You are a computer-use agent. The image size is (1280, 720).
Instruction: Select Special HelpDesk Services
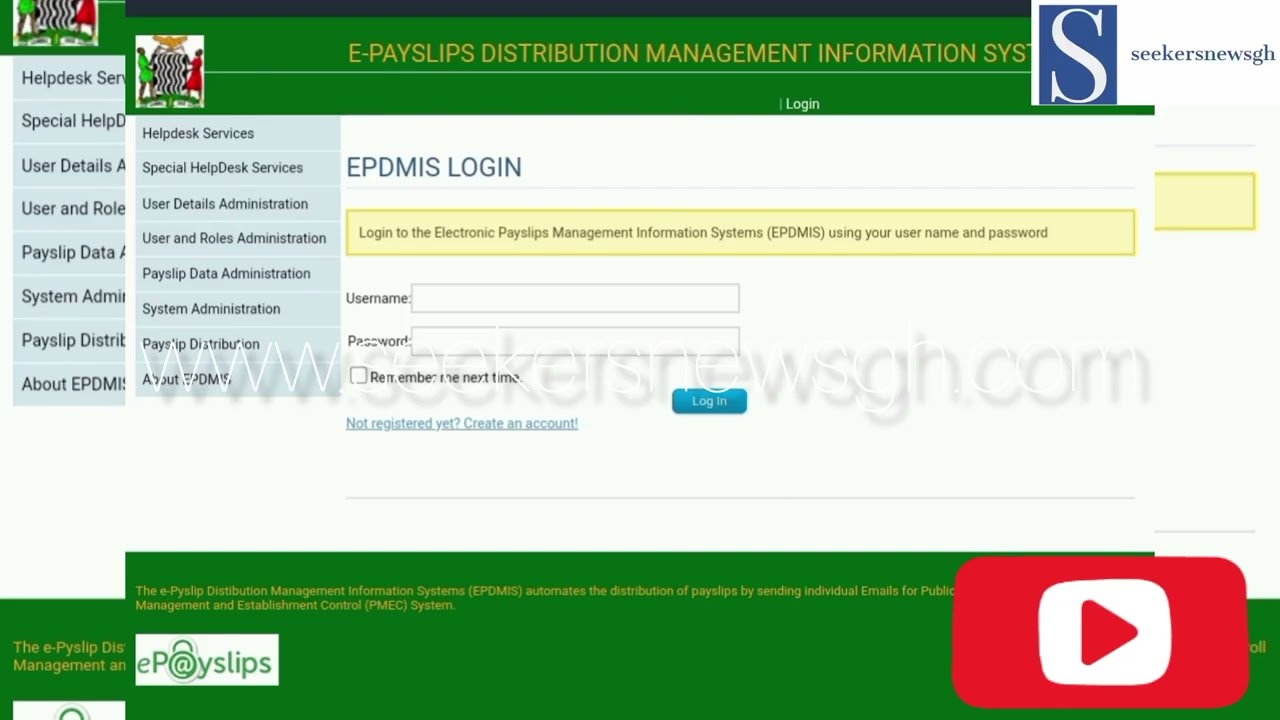click(222, 167)
